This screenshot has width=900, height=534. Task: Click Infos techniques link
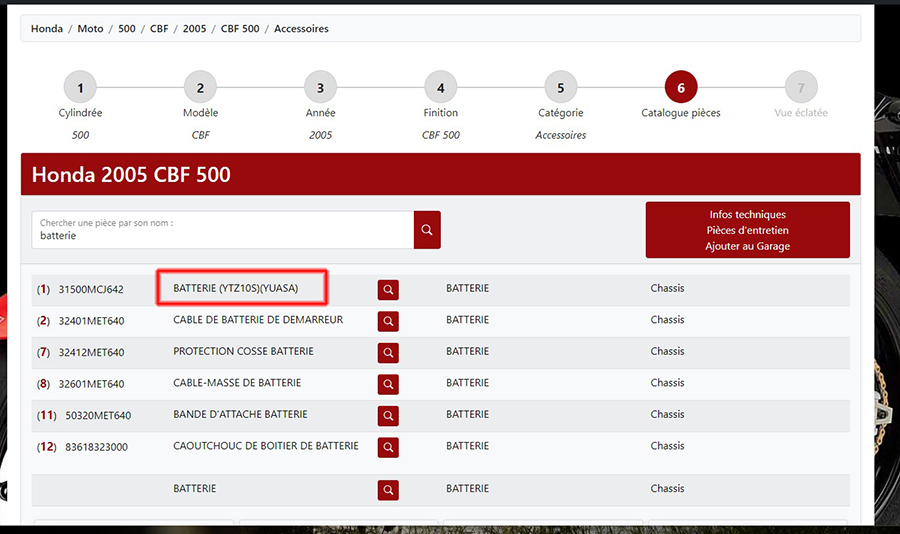[747, 214]
